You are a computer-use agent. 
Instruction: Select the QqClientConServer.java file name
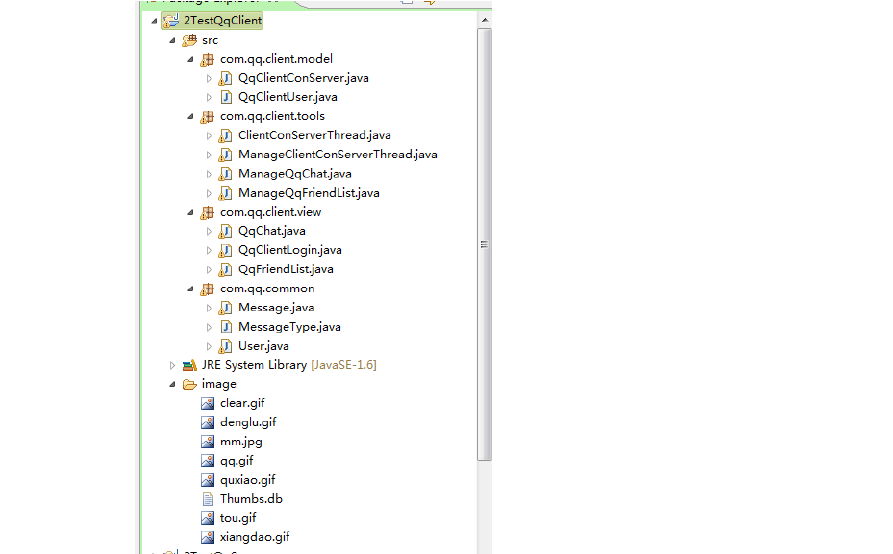point(303,79)
